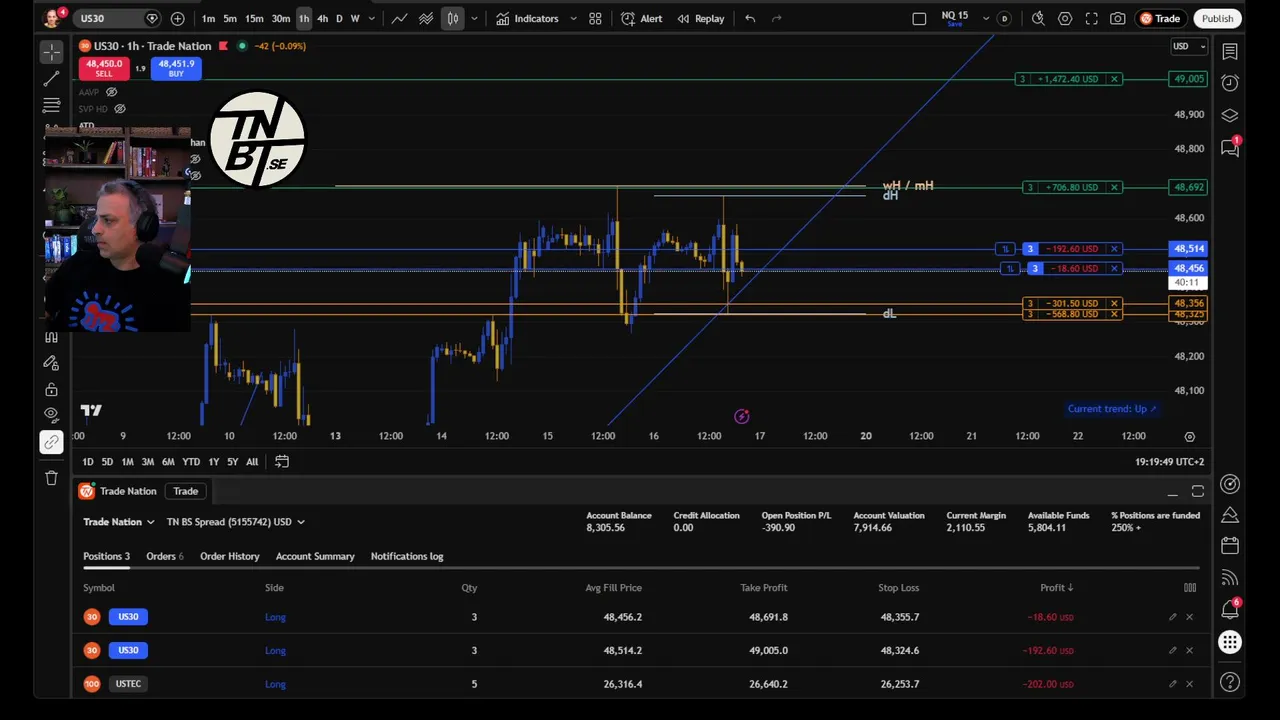Redo the last chart action
The image size is (1280, 720).
(x=776, y=18)
